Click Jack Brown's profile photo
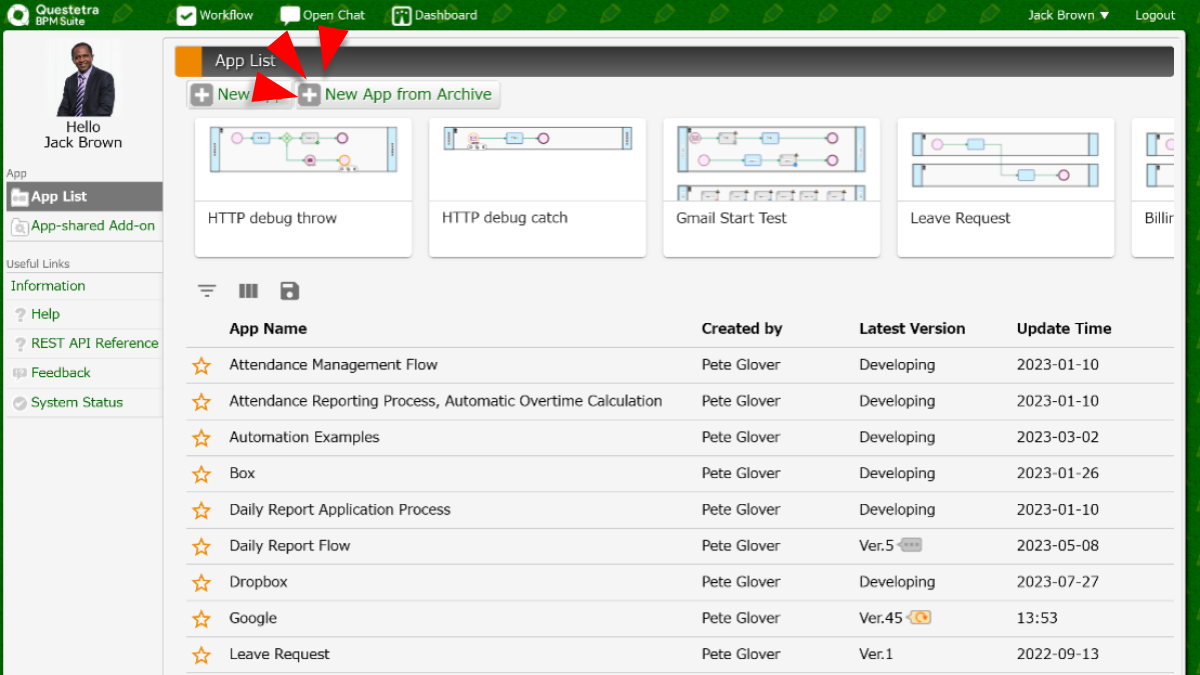This screenshot has width=1200, height=675. point(84,80)
